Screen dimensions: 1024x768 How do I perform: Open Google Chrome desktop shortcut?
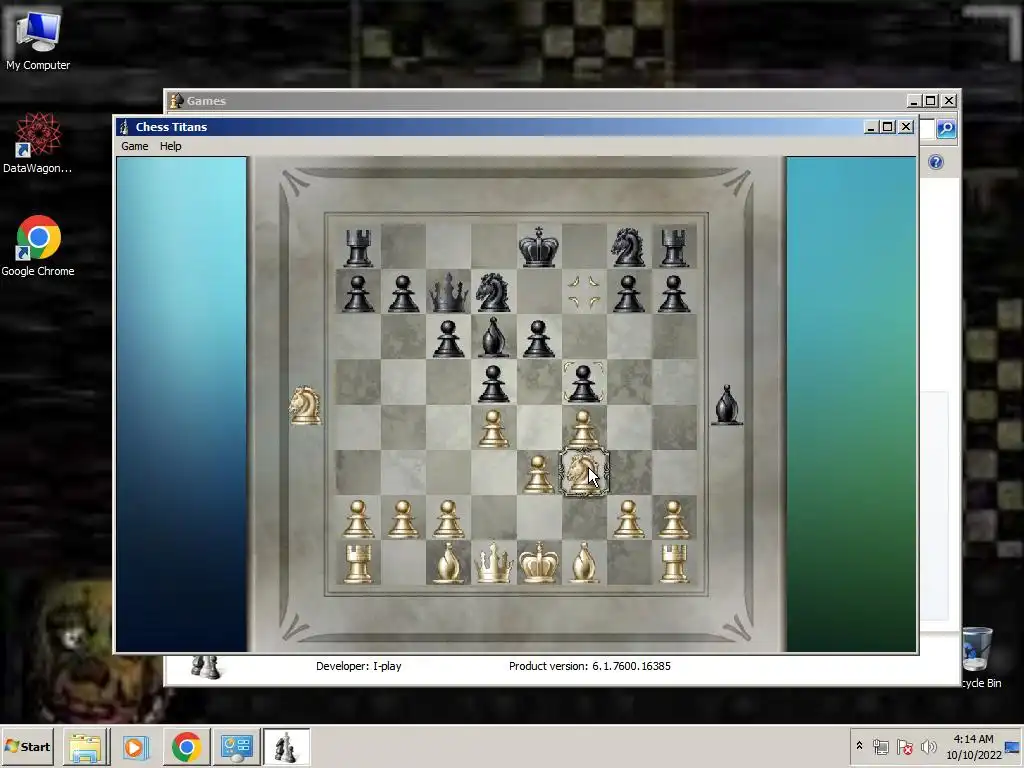[x=38, y=246]
